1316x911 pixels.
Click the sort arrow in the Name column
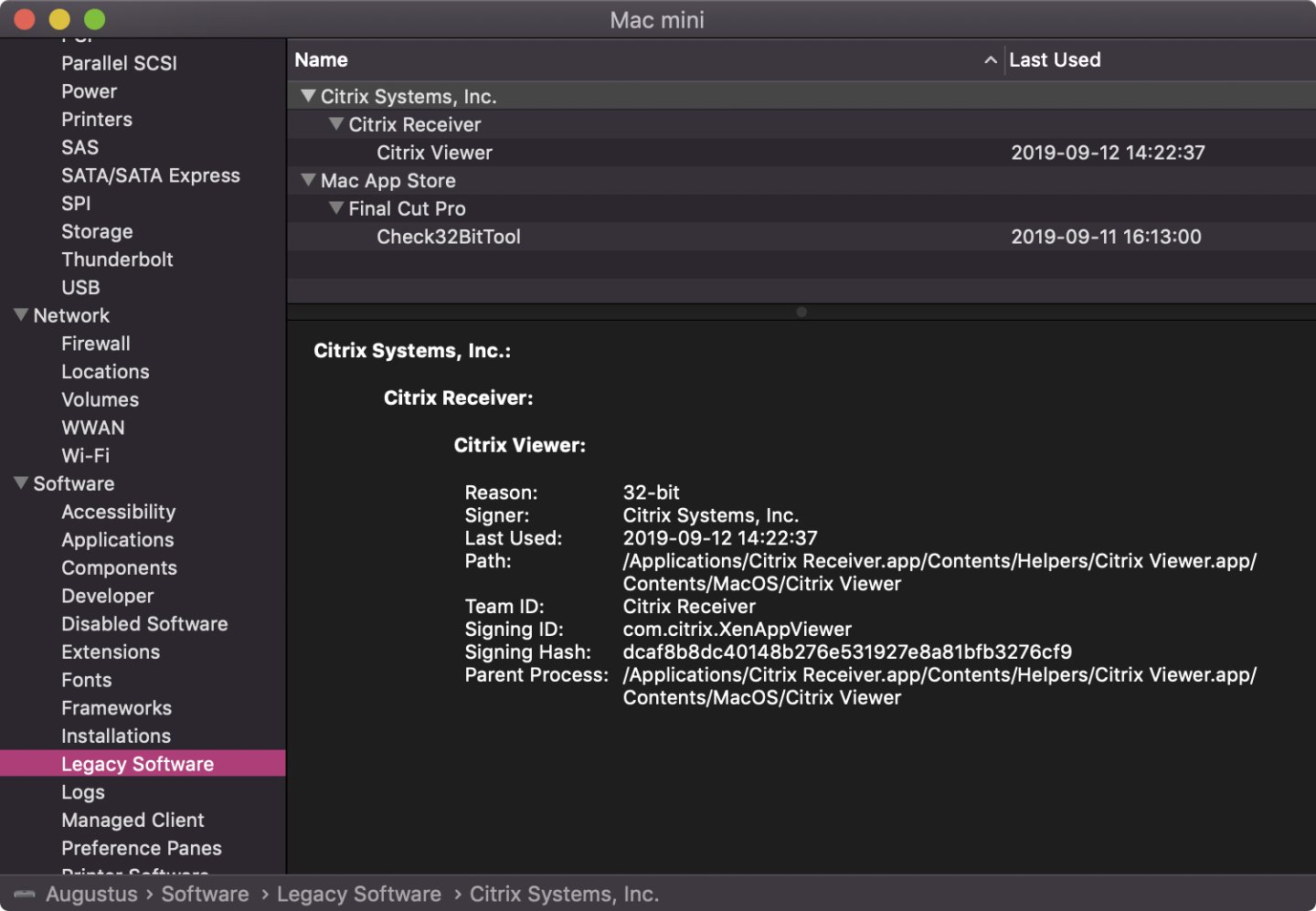(990, 60)
